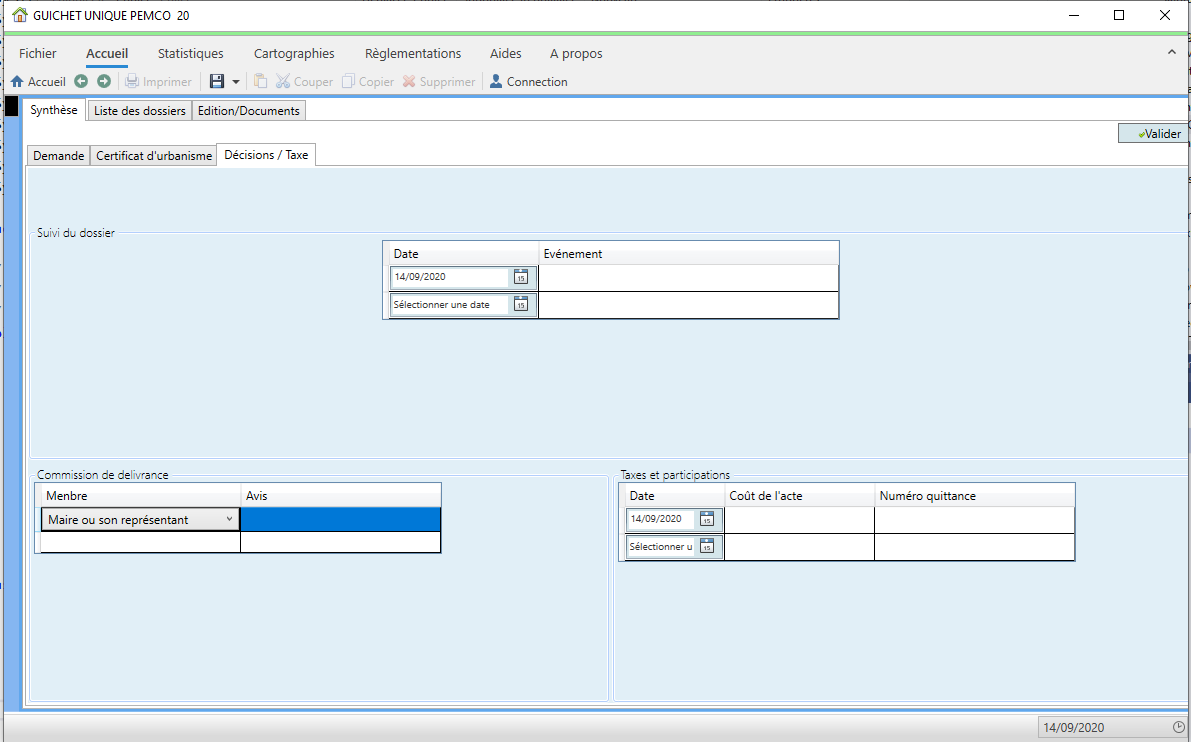Click the Imprimer printer icon
The width and height of the screenshot is (1191, 742).
tap(132, 81)
